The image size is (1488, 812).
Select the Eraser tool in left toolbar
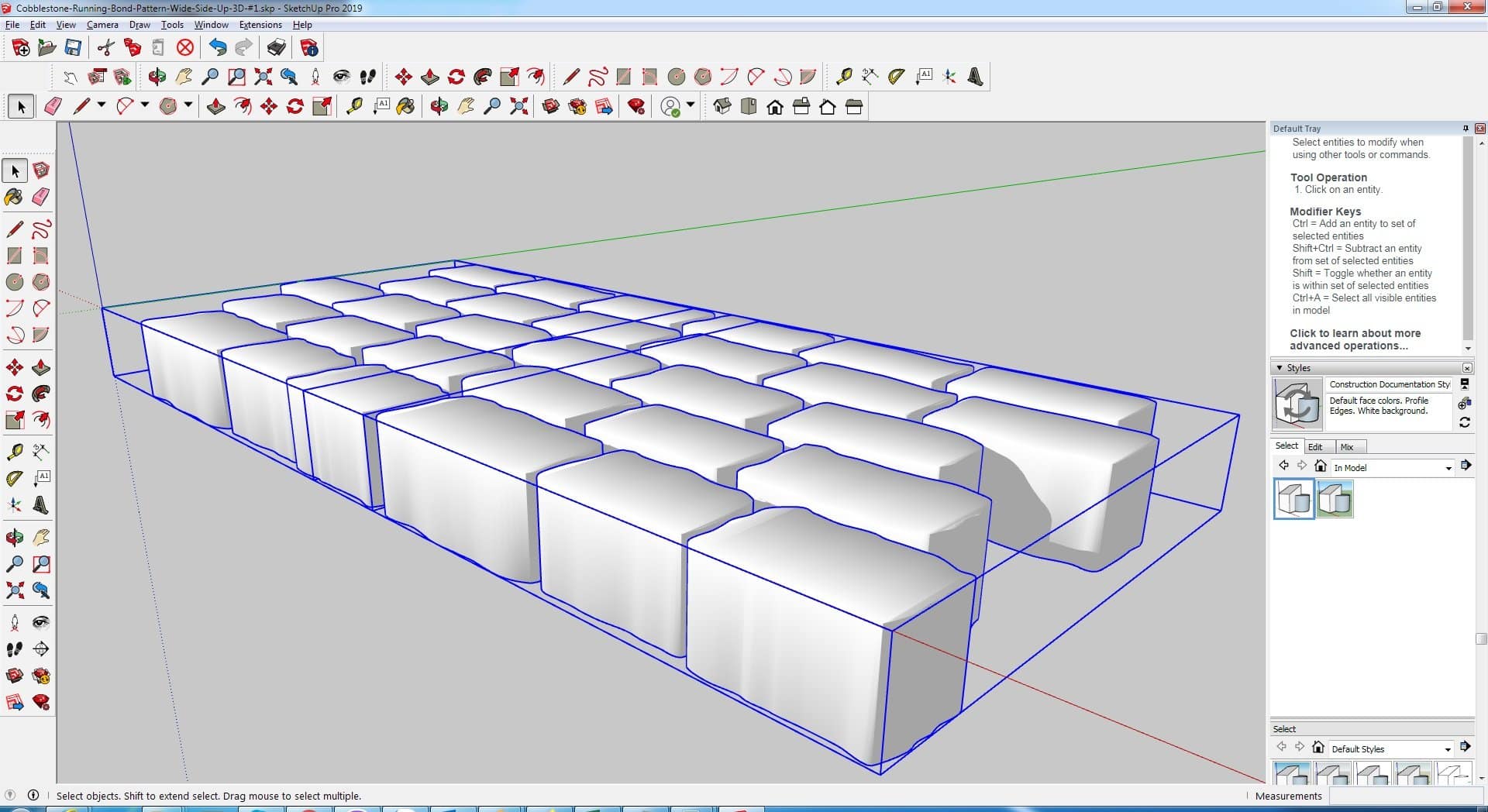[x=41, y=197]
